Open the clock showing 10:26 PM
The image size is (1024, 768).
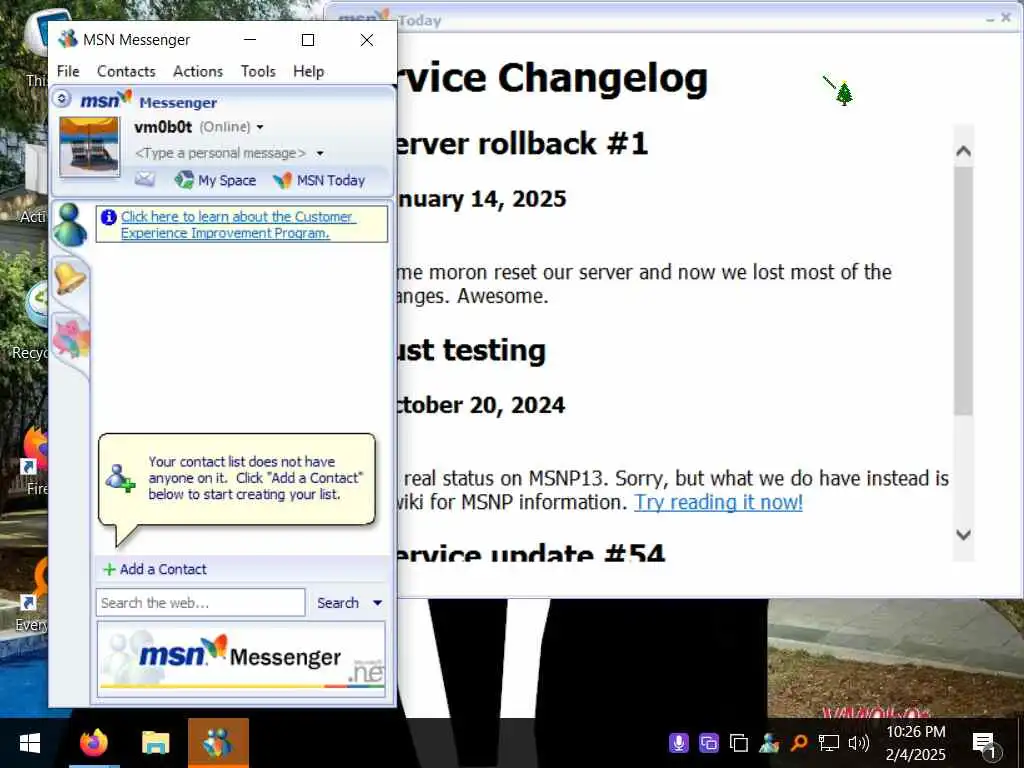(916, 743)
